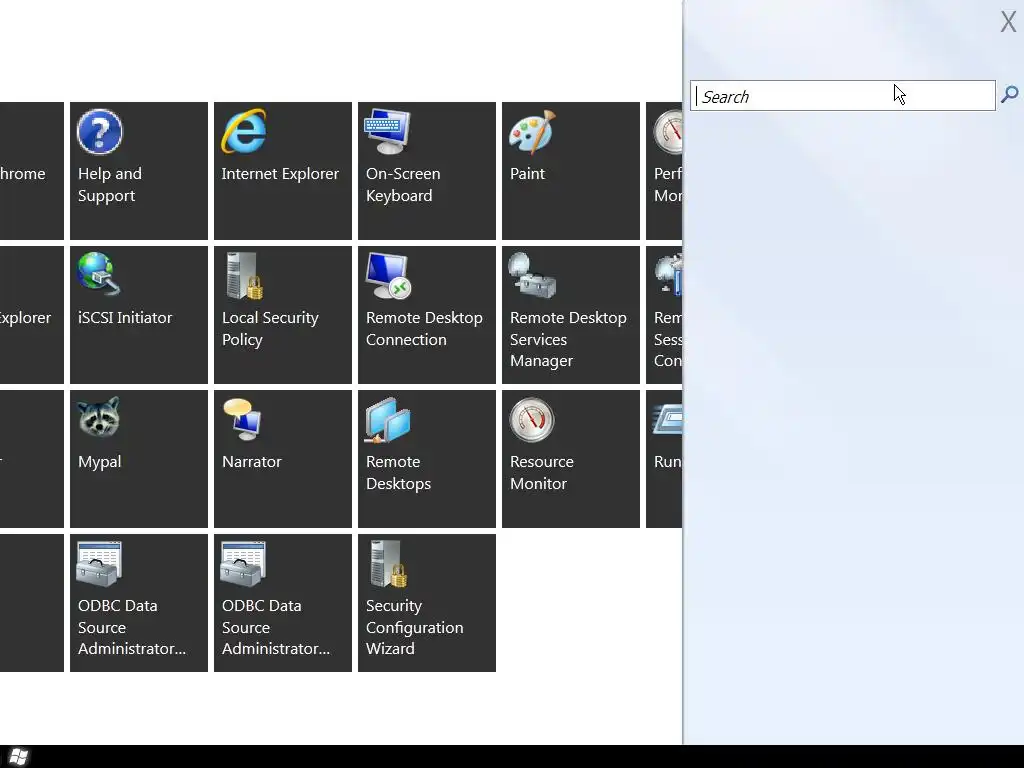
Task: Open the Remote Desktop Services Manager icon
Action: pyautogui.click(x=532, y=275)
